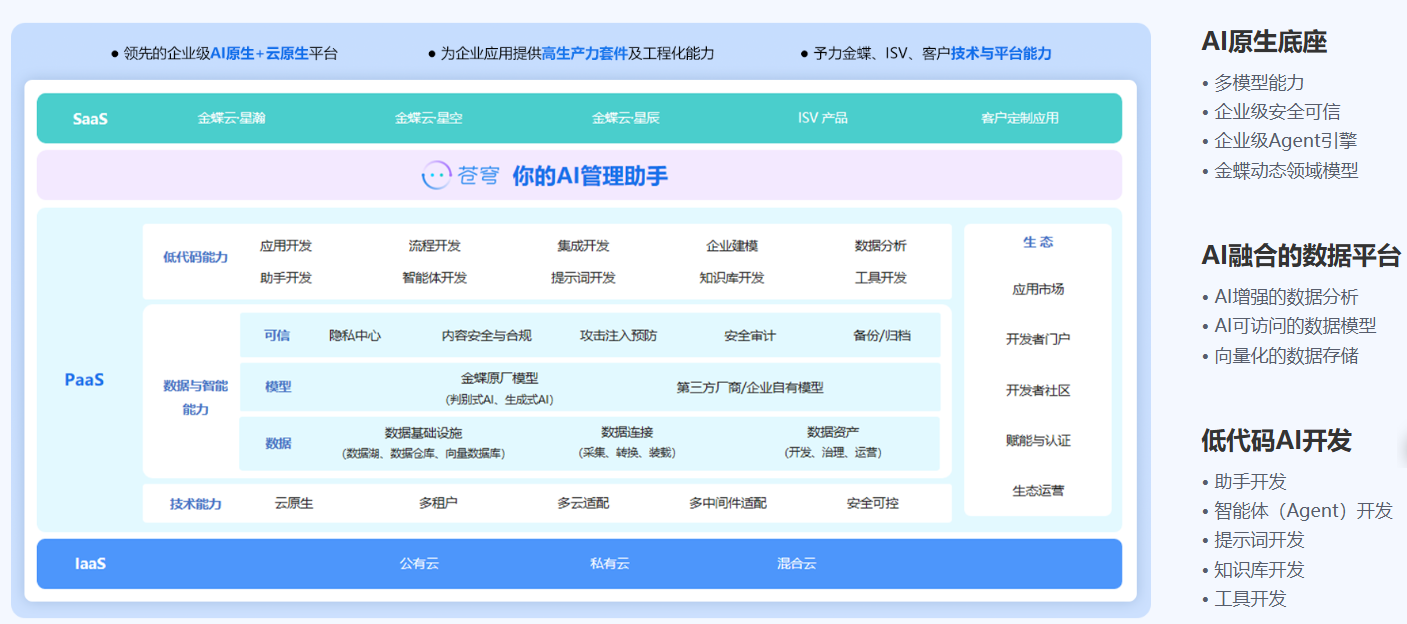1407x624 pixels.
Task: Select 安全可控 in the 技术能力 row
Action: (872, 503)
